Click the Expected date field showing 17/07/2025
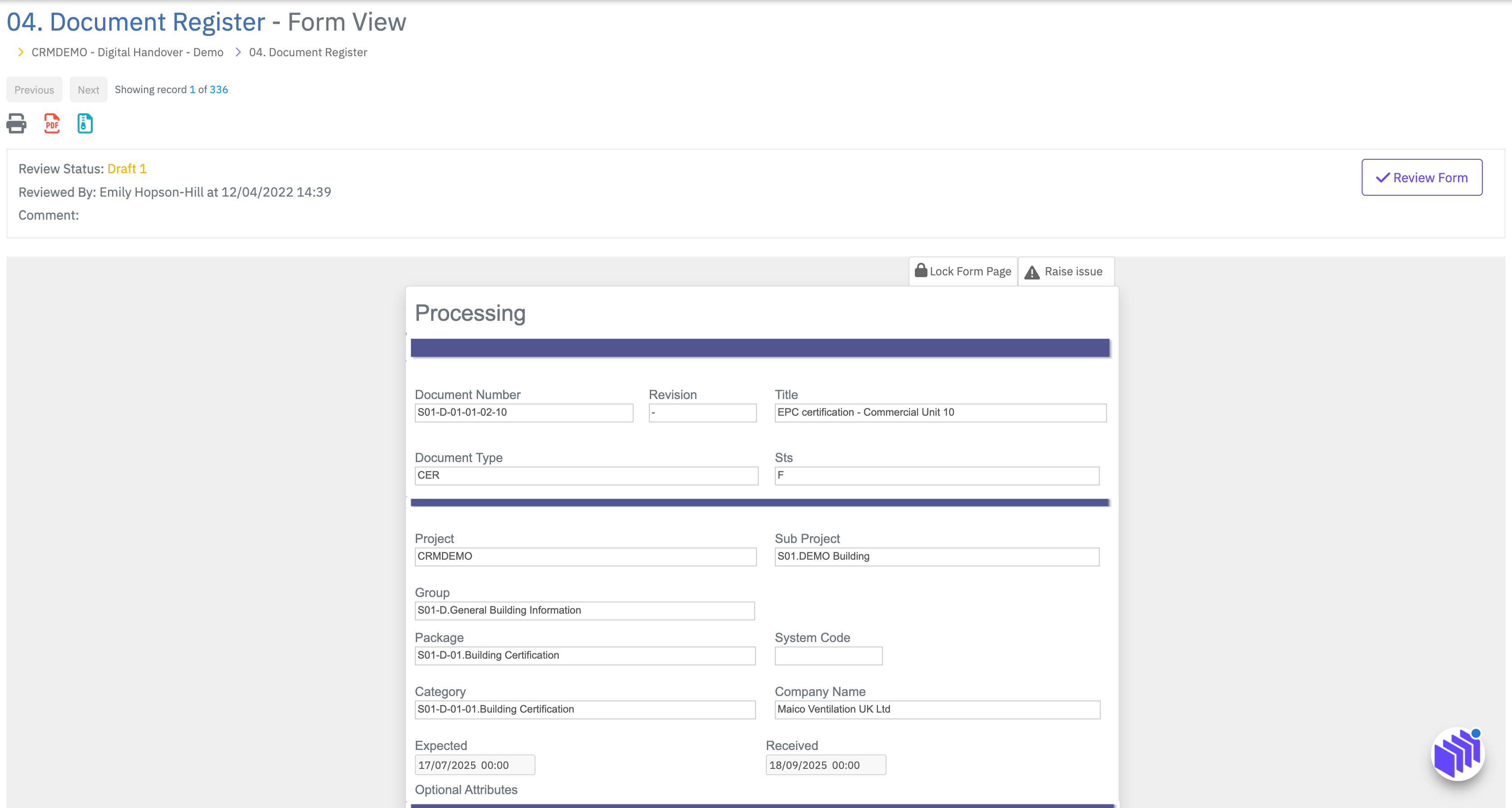Viewport: 1512px width, 808px height. 474,764
